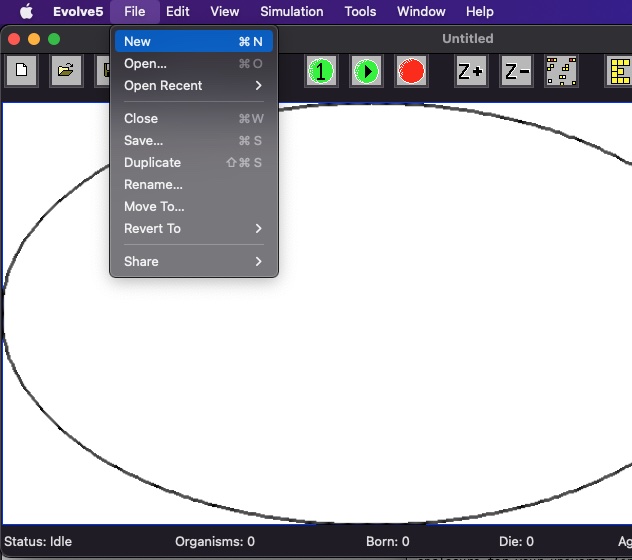Click the scattered squares view icon
The image size is (632, 560).
click(x=561, y=71)
